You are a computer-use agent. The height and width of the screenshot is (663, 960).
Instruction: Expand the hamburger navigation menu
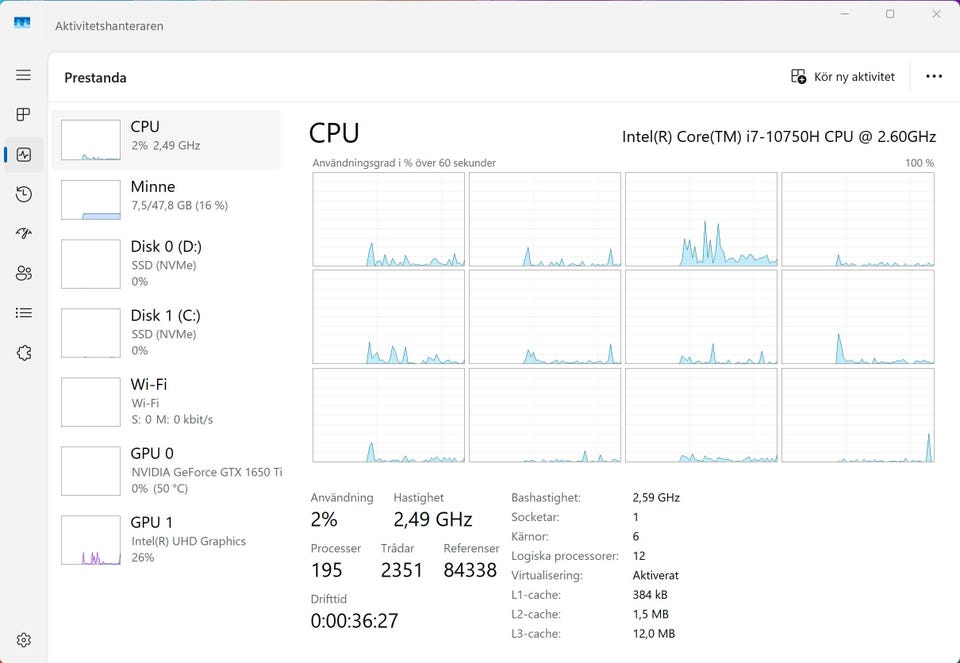(x=23, y=75)
